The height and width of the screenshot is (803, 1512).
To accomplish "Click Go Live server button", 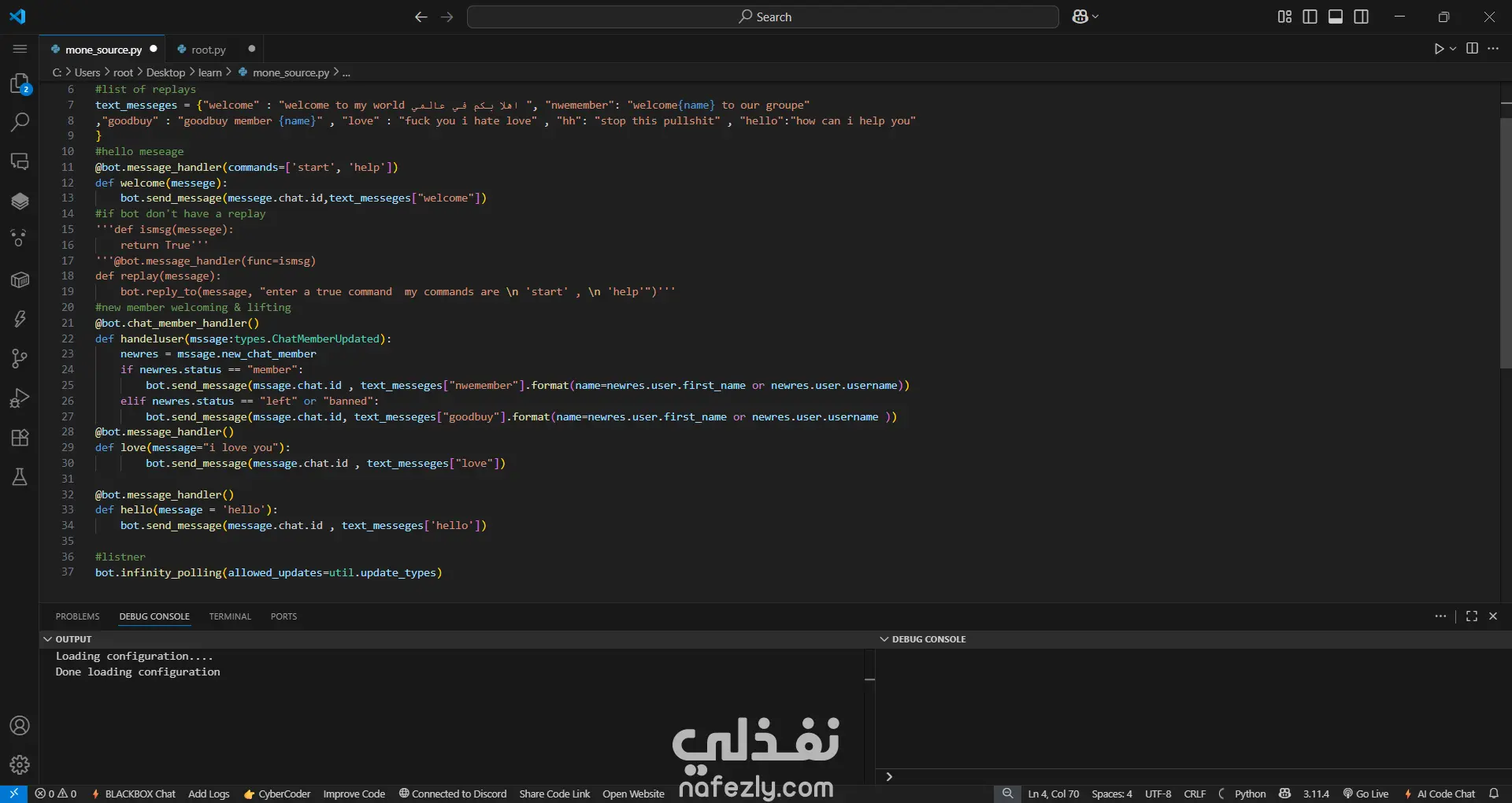I will tap(1366, 794).
